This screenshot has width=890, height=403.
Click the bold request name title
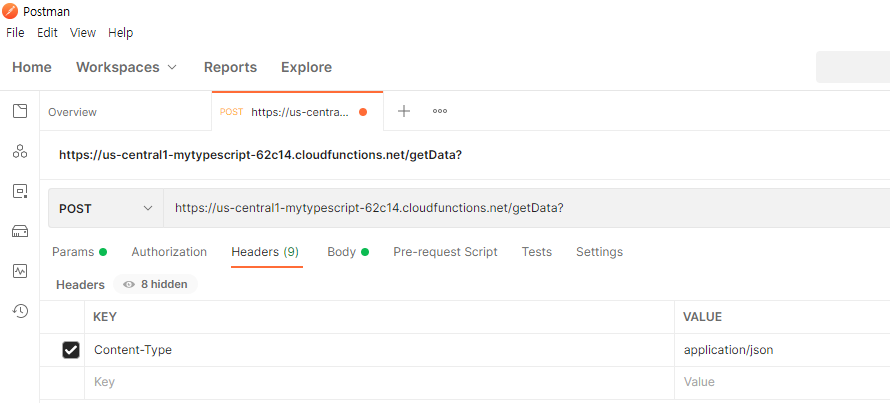(261, 155)
